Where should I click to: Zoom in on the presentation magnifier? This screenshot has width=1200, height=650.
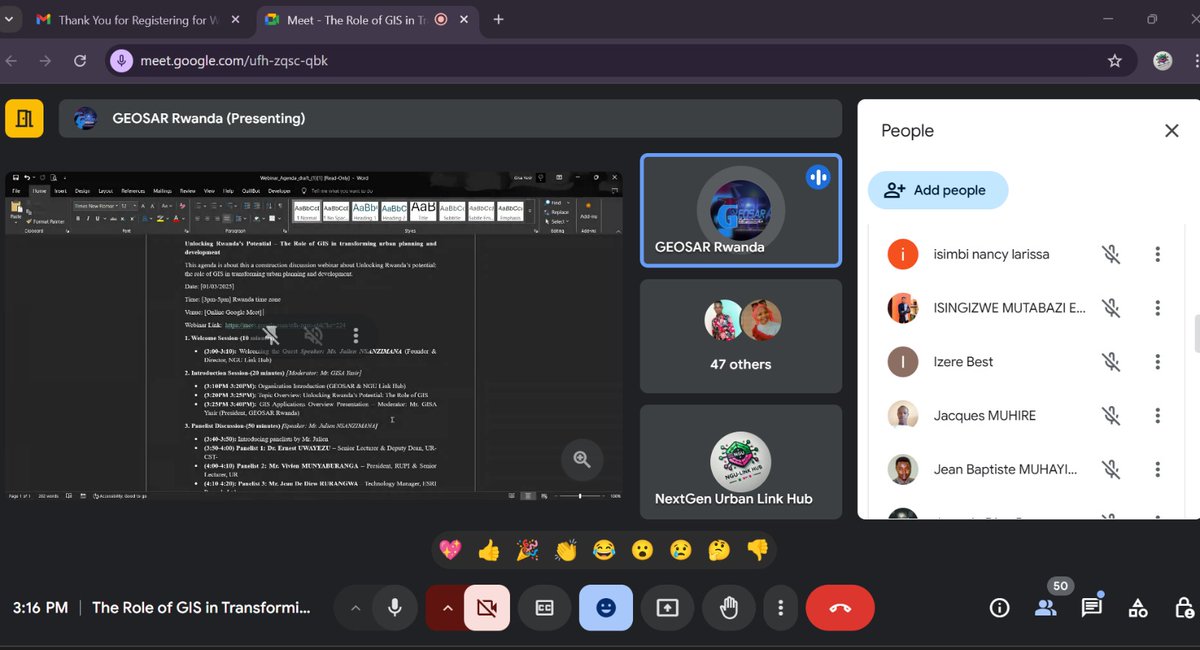(x=582, y=459)
